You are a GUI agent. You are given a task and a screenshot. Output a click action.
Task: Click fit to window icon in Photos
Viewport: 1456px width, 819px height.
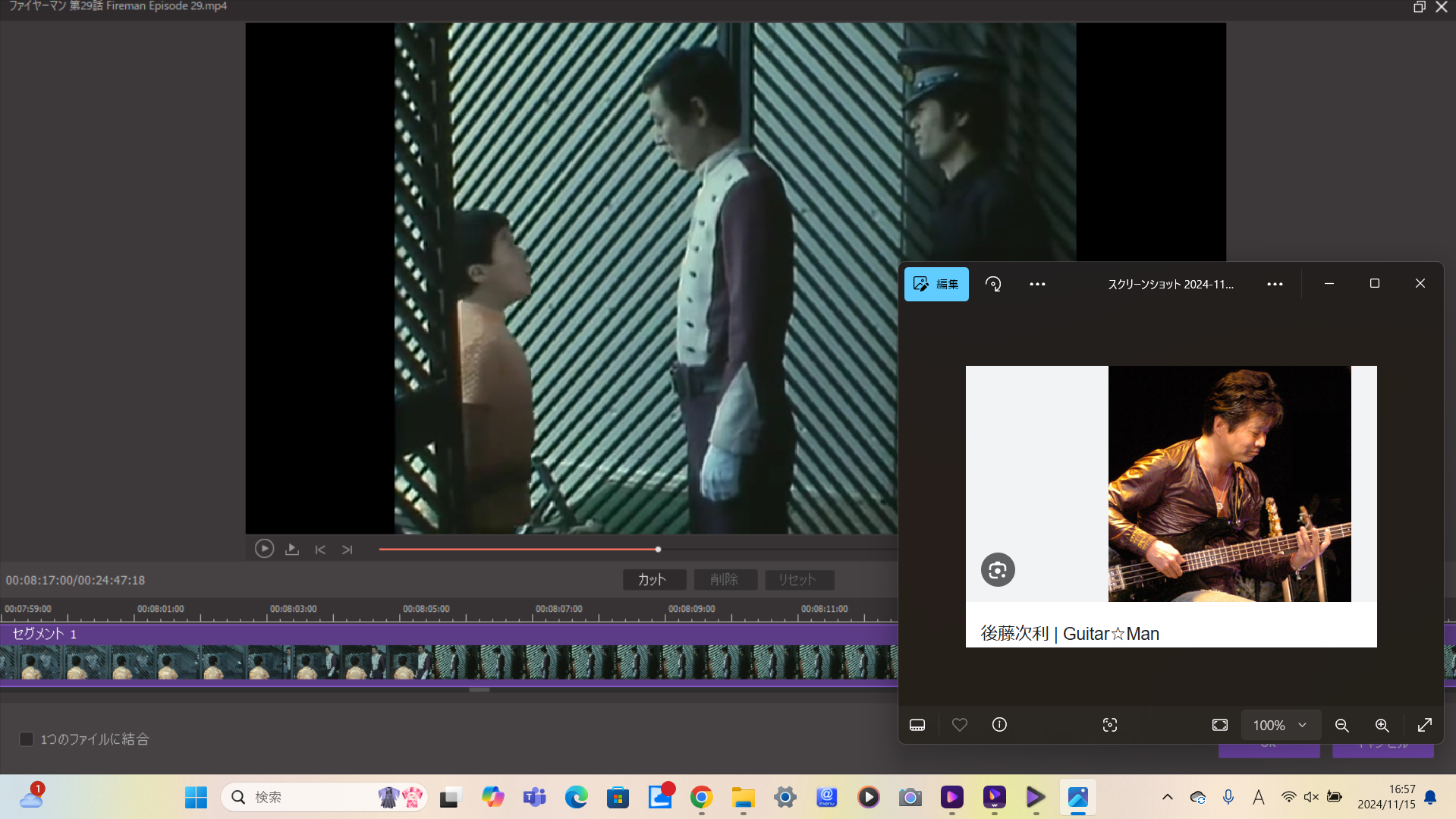click(1220, 725)
